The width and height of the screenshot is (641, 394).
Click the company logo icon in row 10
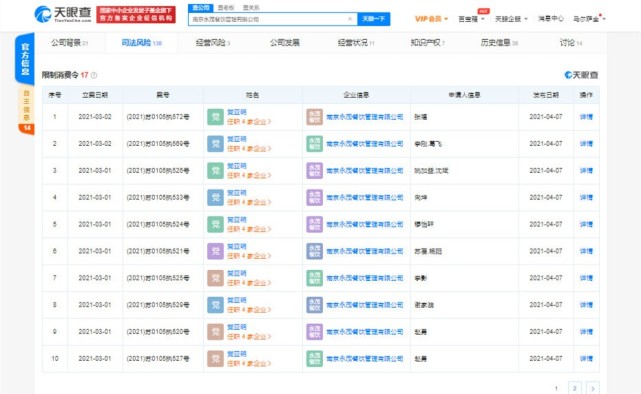tap(315, 359)
